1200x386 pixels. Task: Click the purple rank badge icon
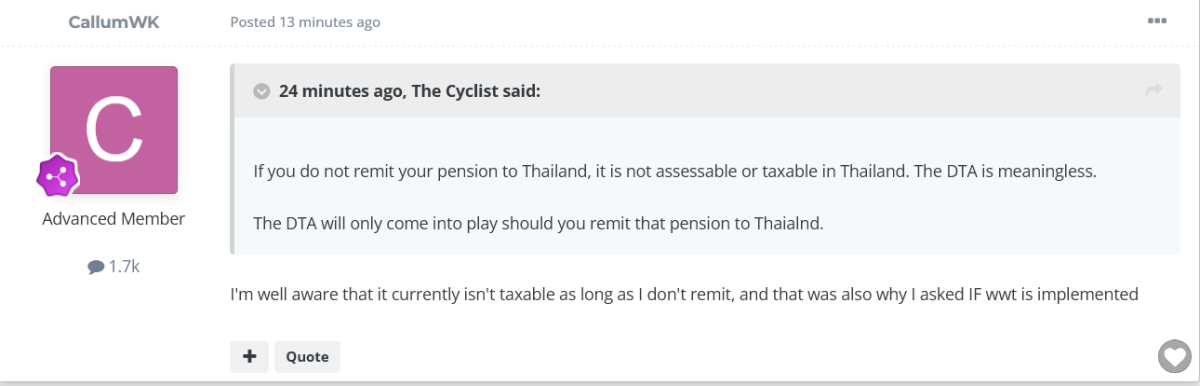58,176
